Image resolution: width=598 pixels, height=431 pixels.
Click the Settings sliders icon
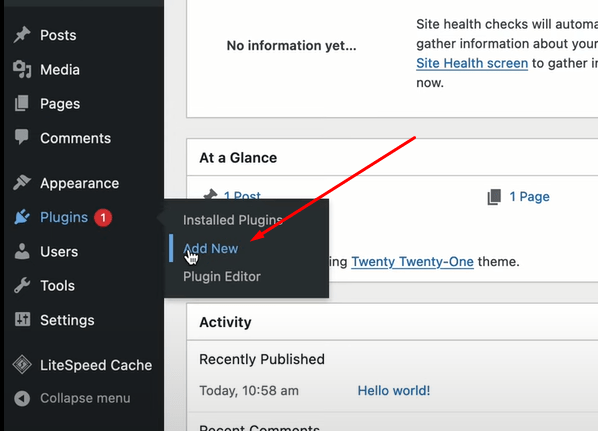22,319
